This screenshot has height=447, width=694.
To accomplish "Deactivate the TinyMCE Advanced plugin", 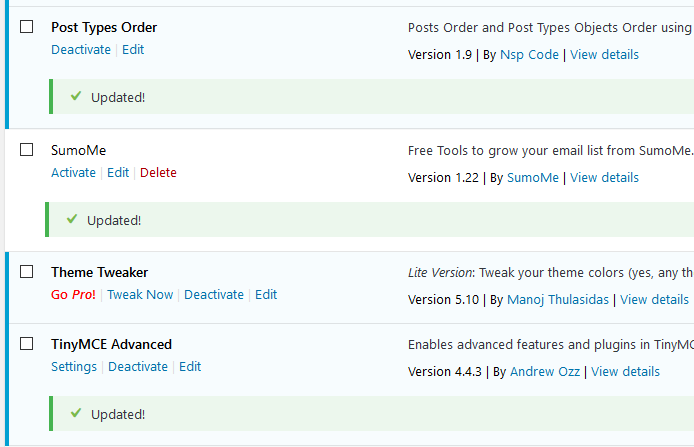I will coord(138,366).
